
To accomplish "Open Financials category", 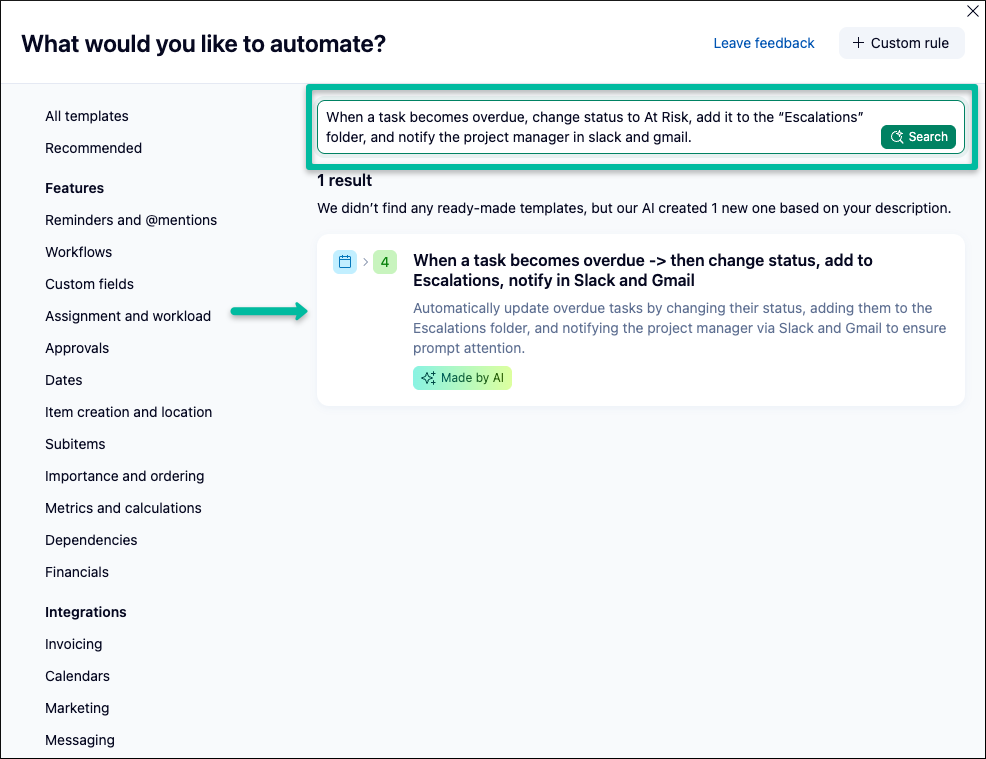I will pyautogui.click(x=77, y=572).
